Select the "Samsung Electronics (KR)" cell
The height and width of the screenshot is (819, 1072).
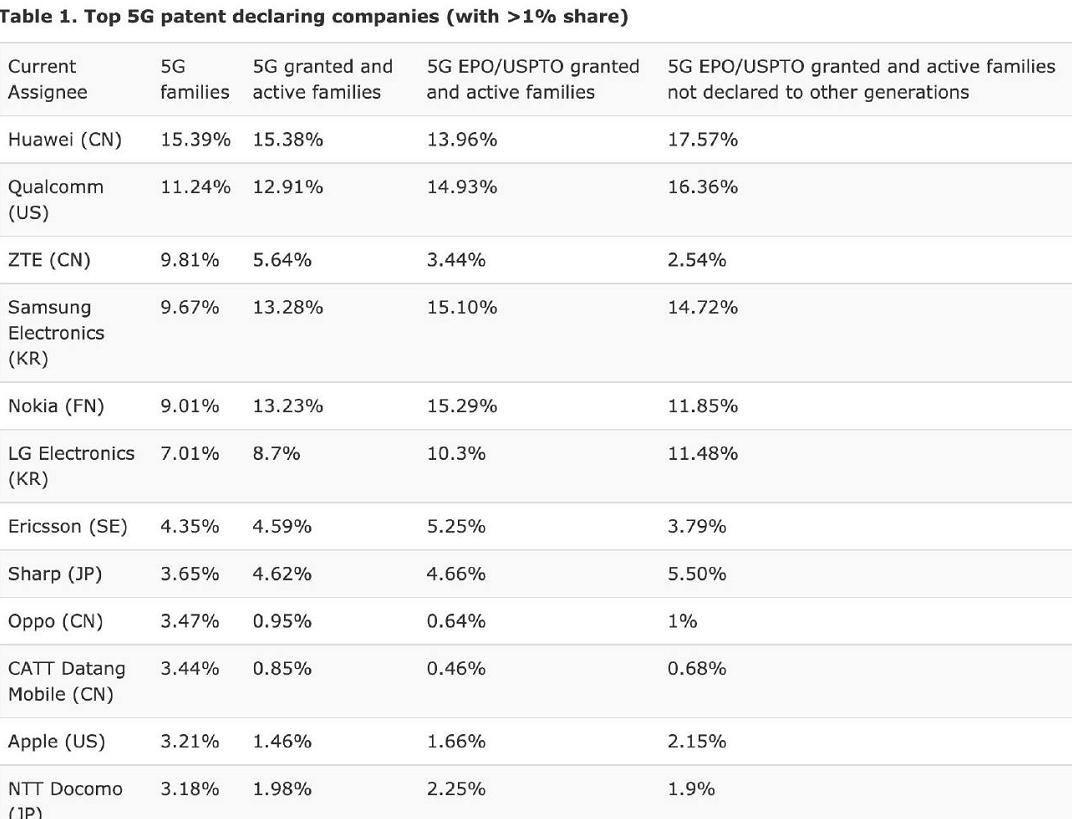coord(56,332)
